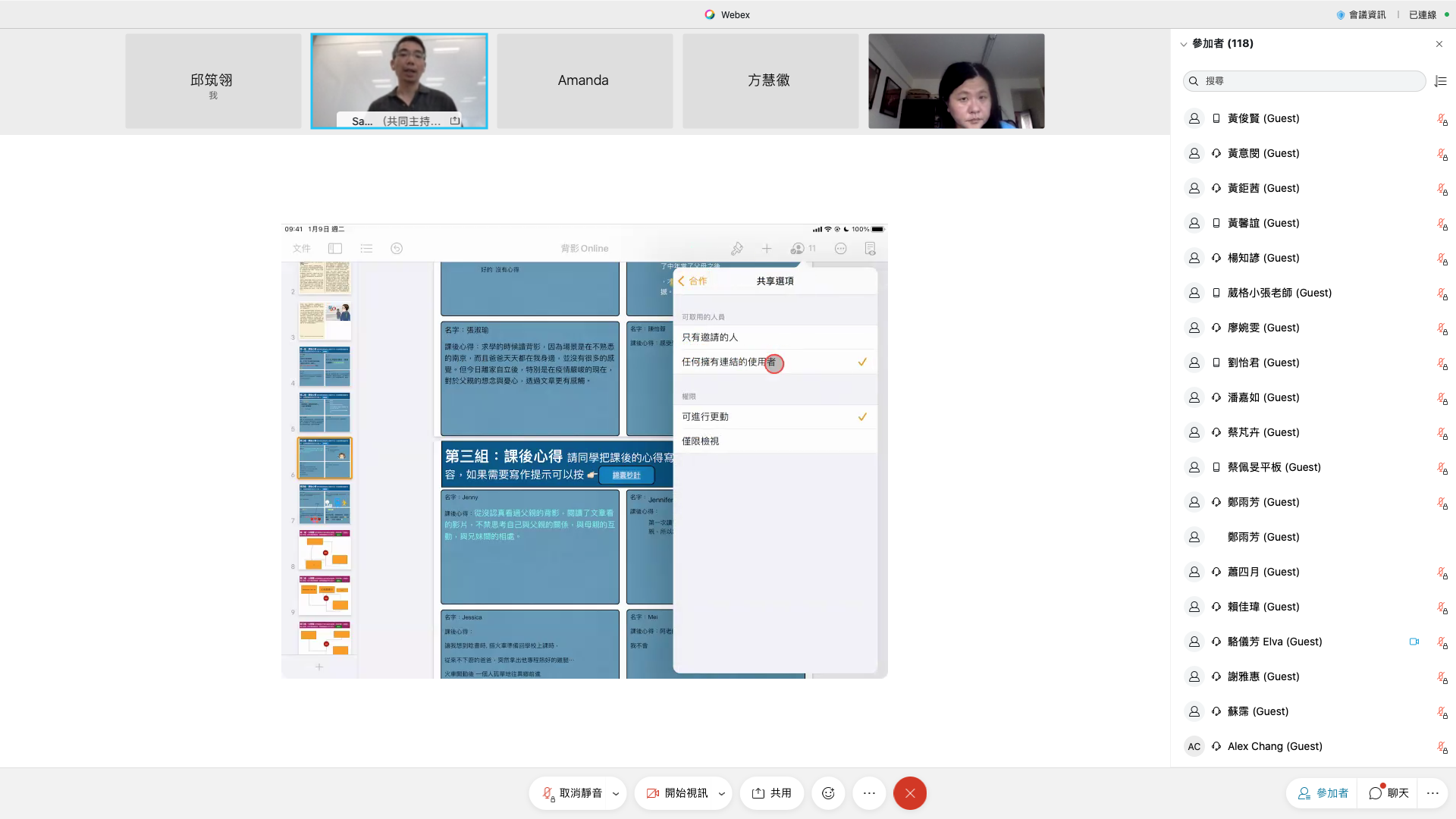The image size is (1456, 819).
Task: Toggle 取消靜音 unmute button
Action: [x=573, y=793]
